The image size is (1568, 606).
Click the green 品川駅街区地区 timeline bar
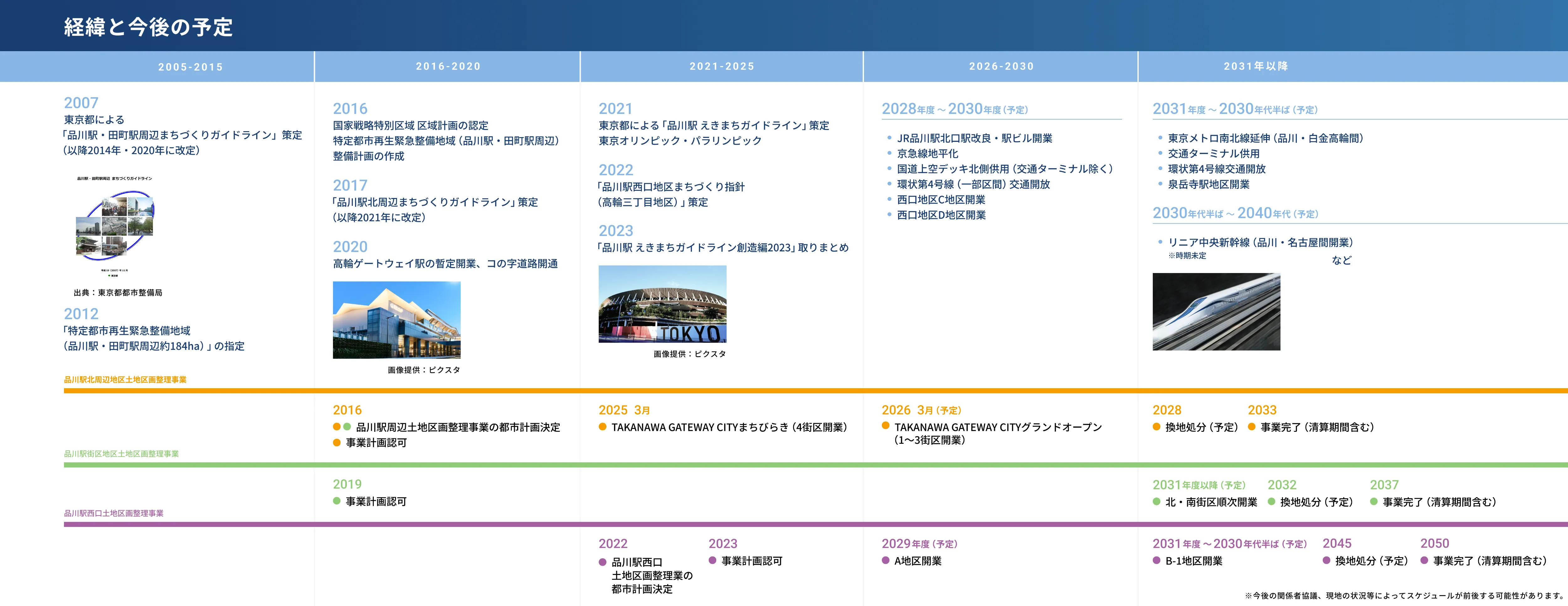[816, 465]
